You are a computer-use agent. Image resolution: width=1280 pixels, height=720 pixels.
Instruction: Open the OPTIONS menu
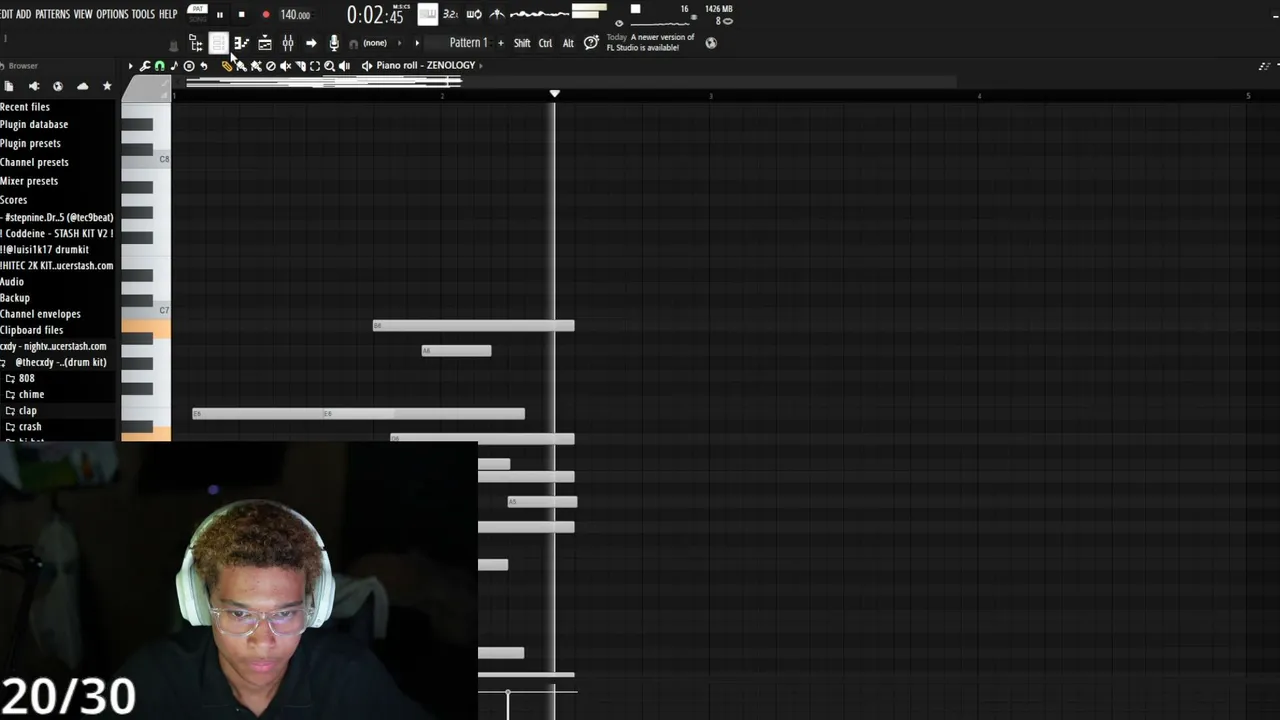pos(112,14)
